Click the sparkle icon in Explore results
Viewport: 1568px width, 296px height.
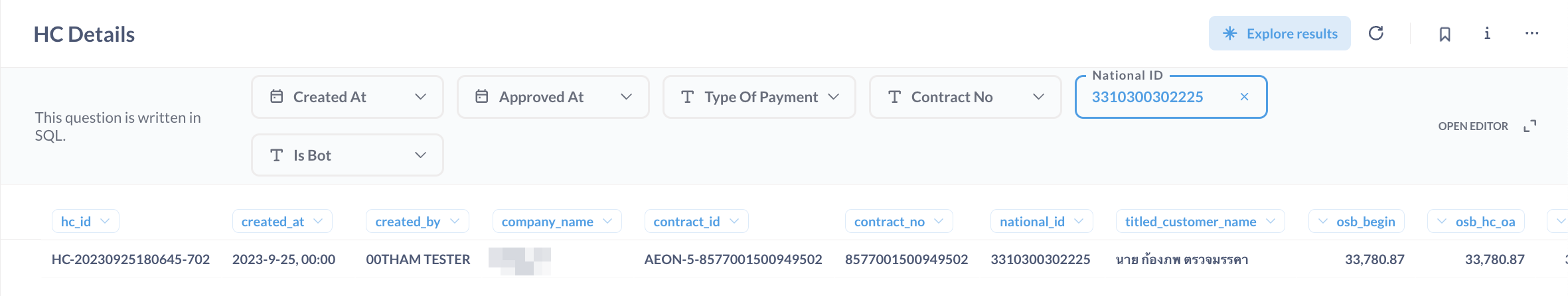click(x=1229, y=33)
